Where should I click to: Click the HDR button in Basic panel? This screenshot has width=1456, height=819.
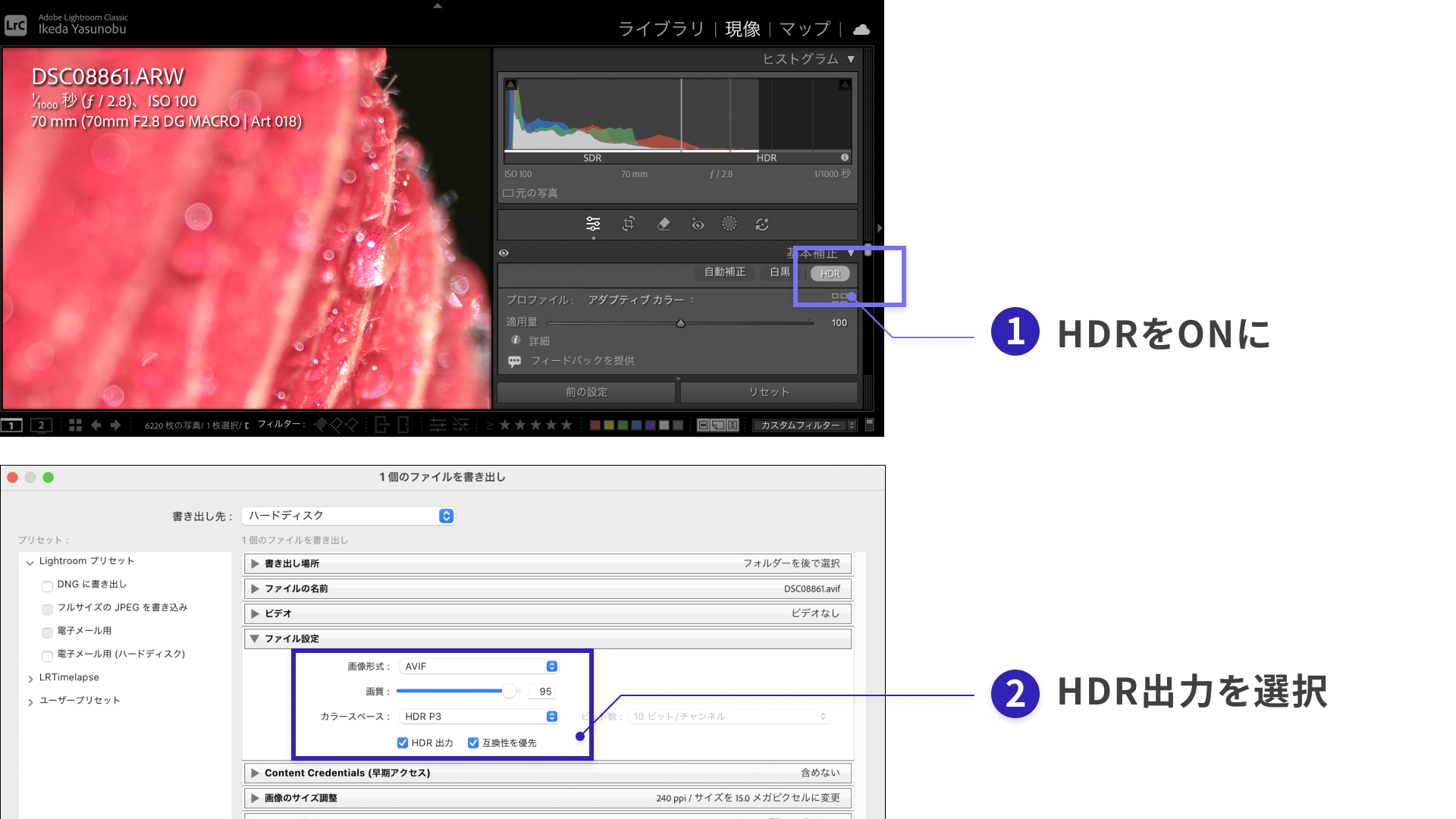click(x=830, y=274)
